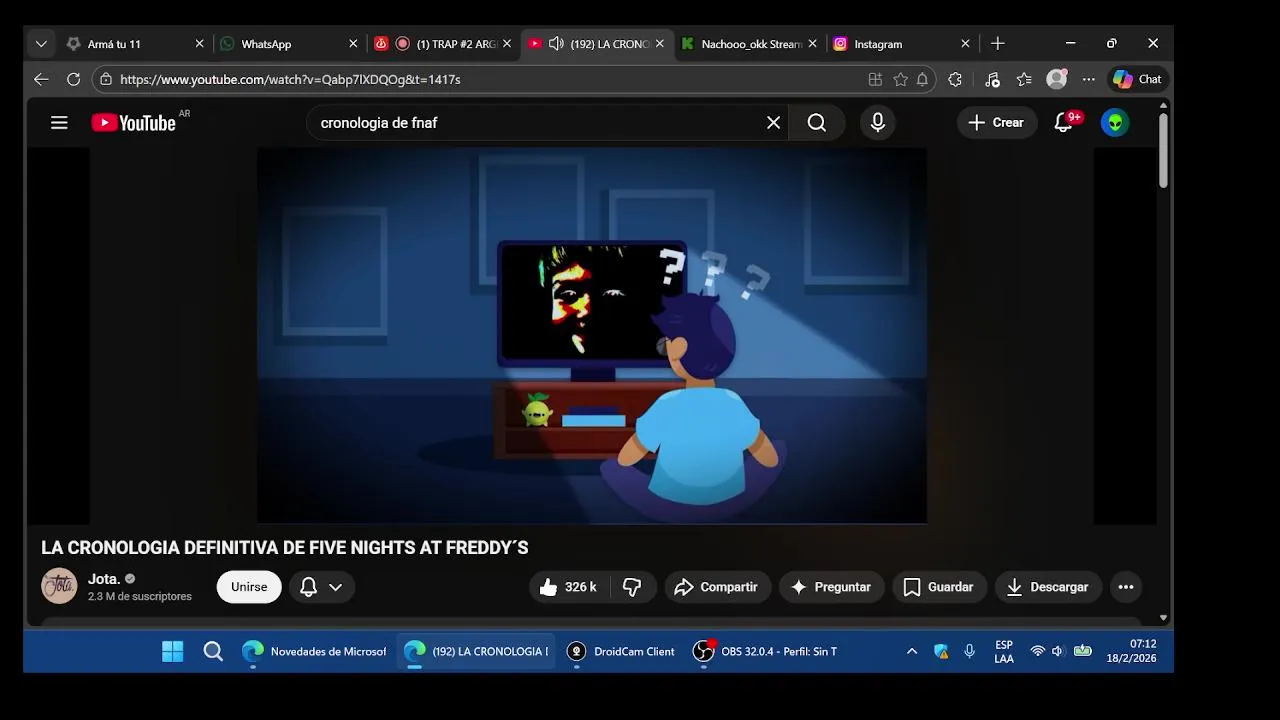This screenshot has height=720, width=1280.
Task: Click the browser address bar URL
Action: coord(290,79)
